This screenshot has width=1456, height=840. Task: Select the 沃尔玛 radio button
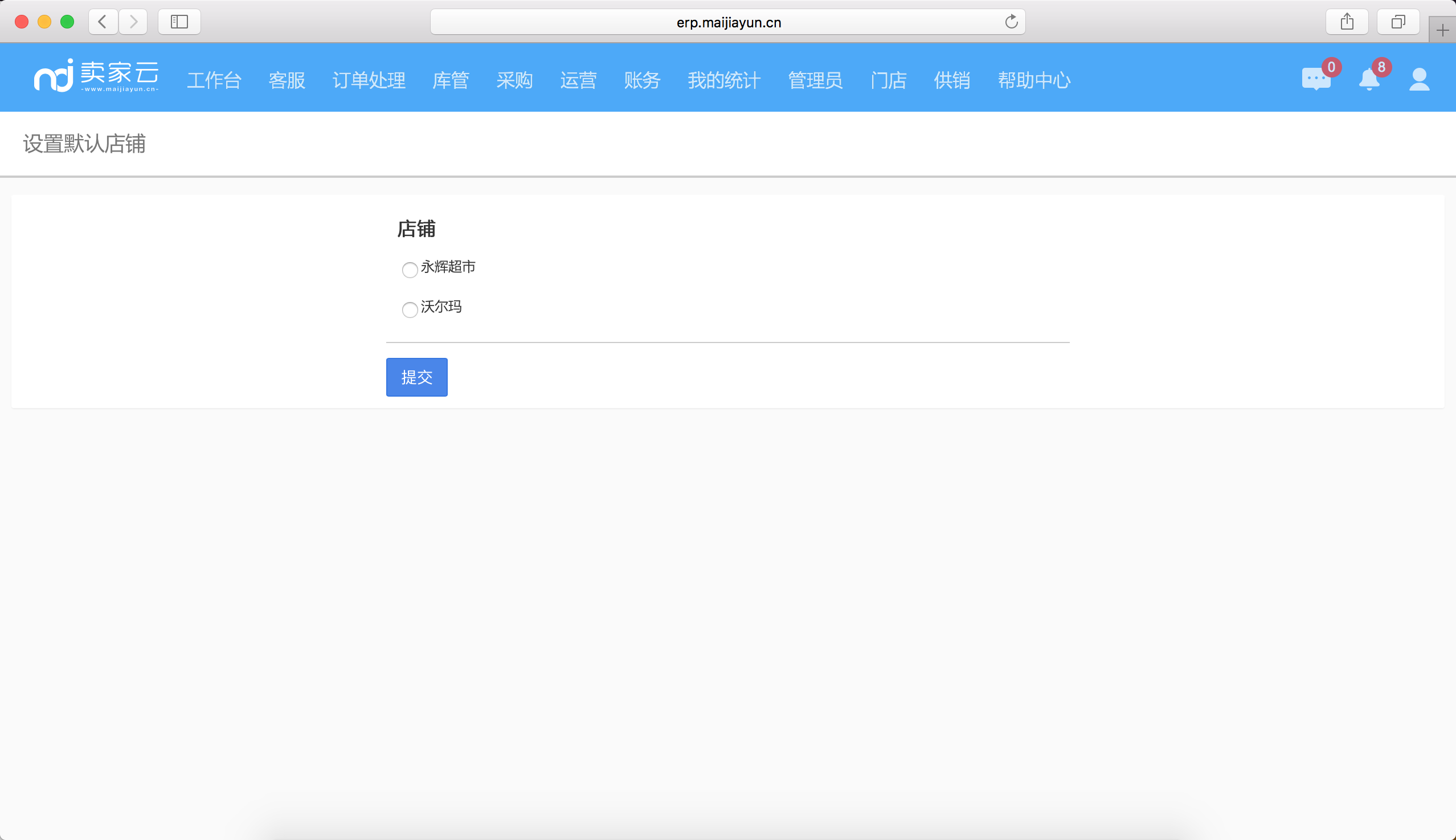pos(410,309)
